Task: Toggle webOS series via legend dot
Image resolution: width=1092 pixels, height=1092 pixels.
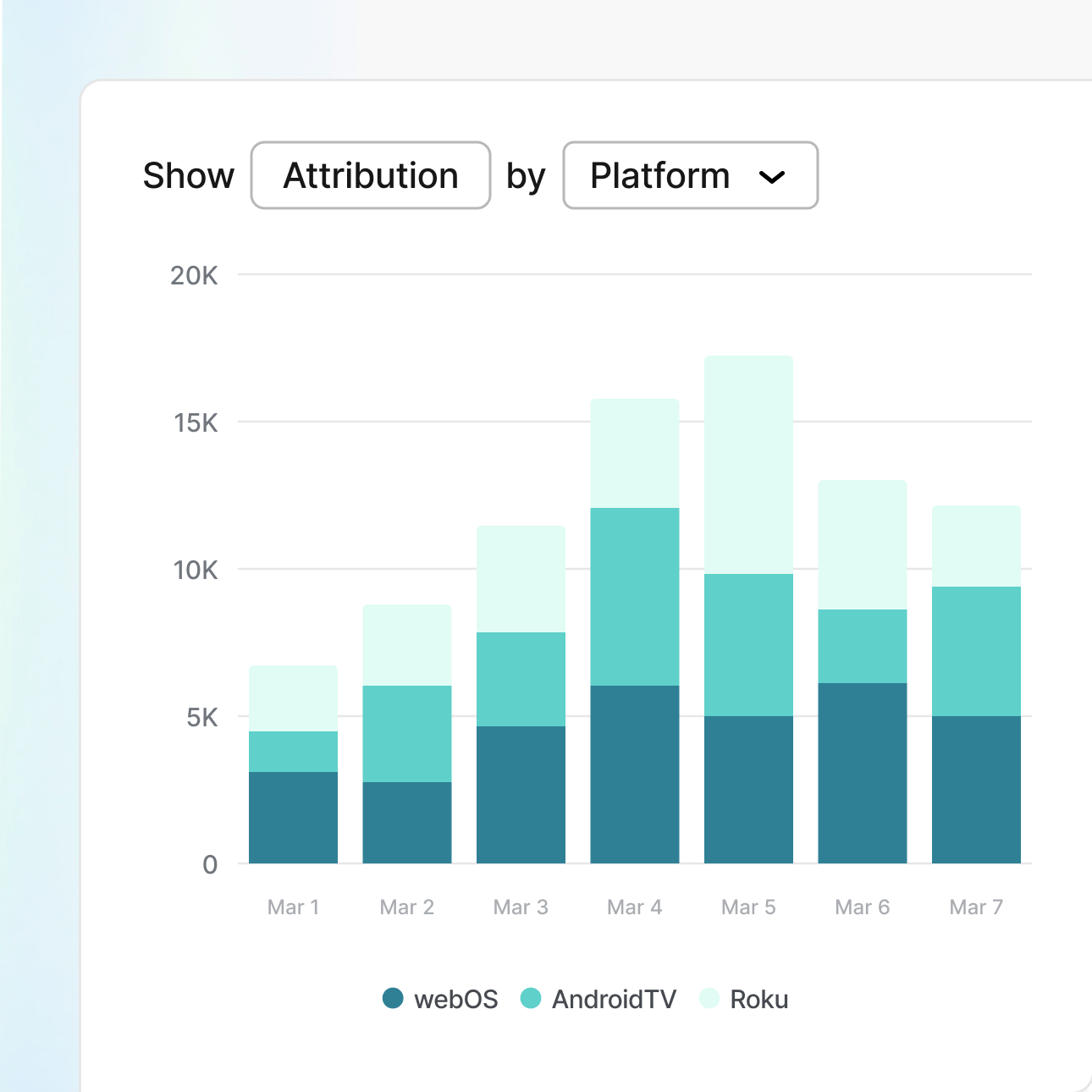Action: pyautogui.click(x=393, y=999)
